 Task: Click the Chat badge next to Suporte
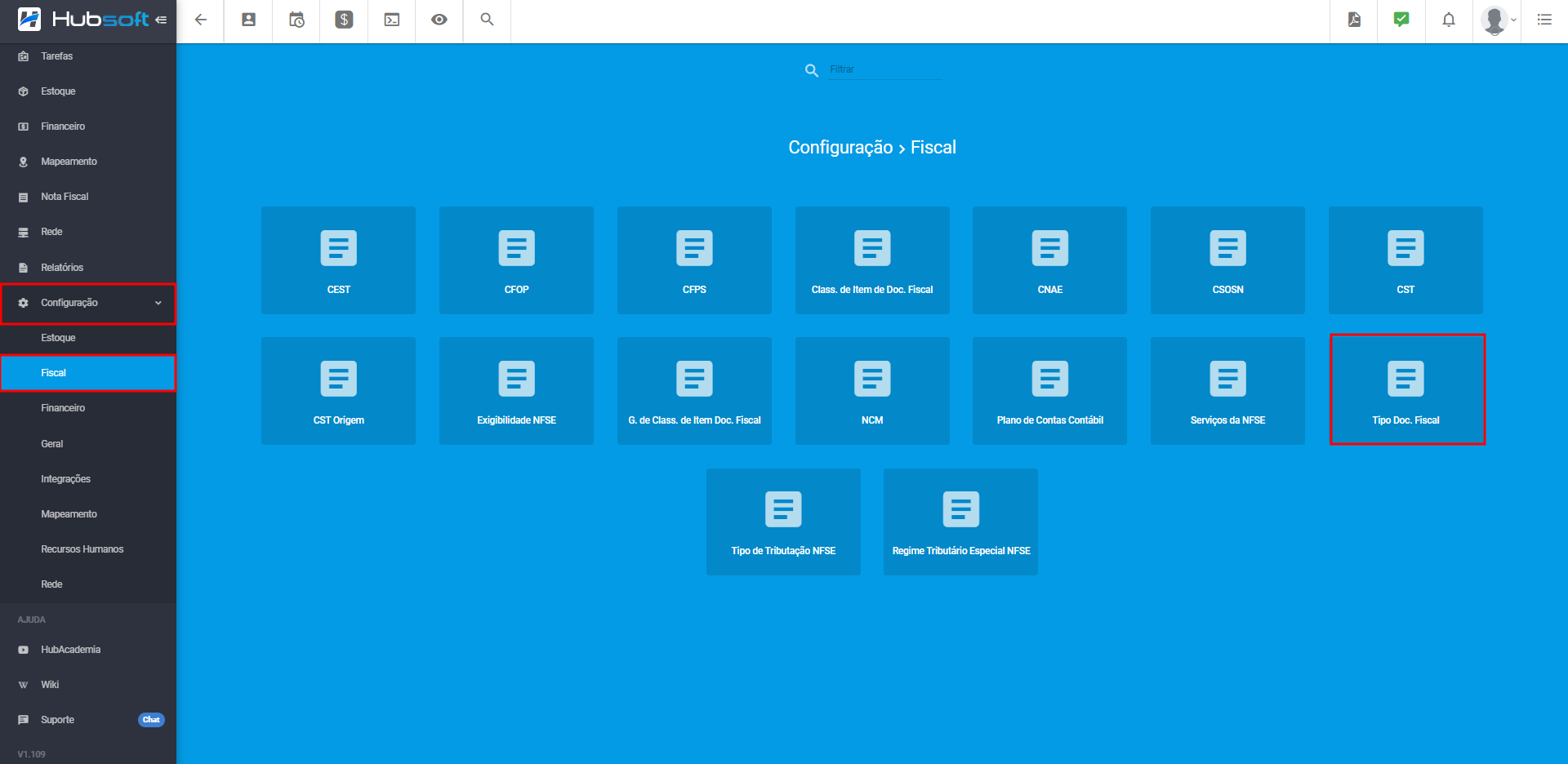tap(151, 720)
